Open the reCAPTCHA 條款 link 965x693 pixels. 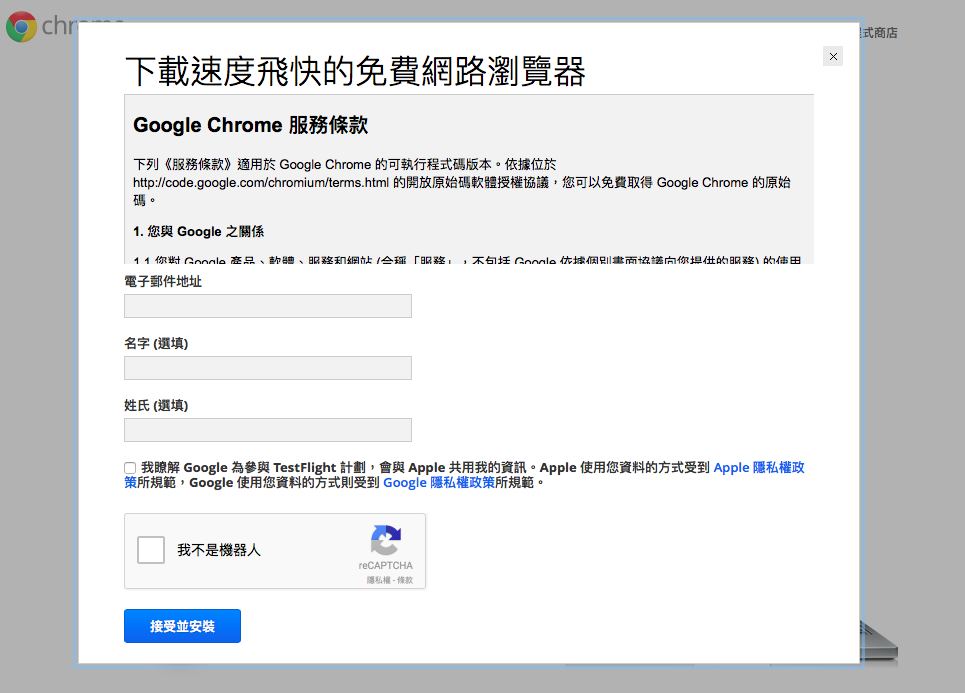(403, 580)
